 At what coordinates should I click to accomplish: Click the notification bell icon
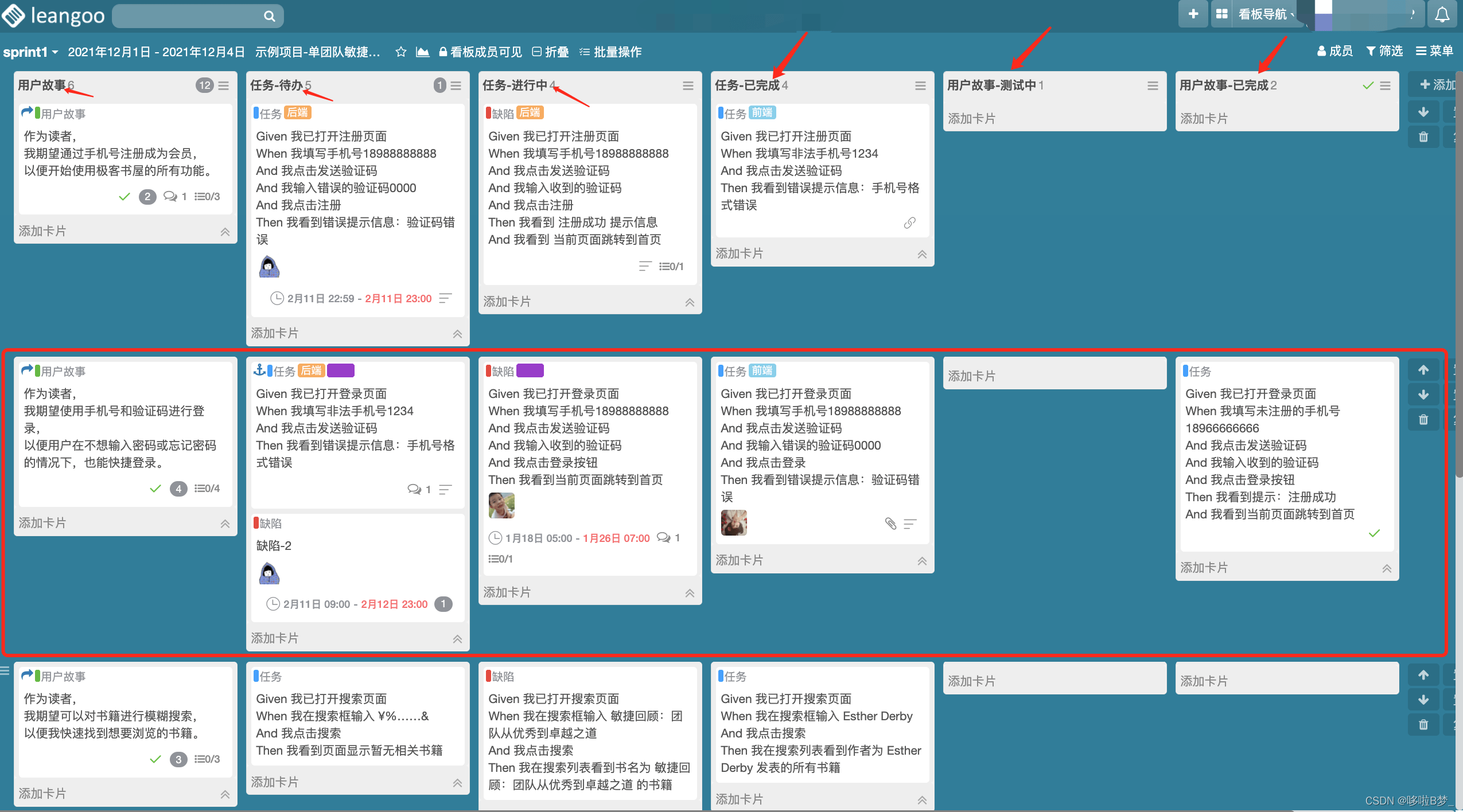(x=1442, y=15)
